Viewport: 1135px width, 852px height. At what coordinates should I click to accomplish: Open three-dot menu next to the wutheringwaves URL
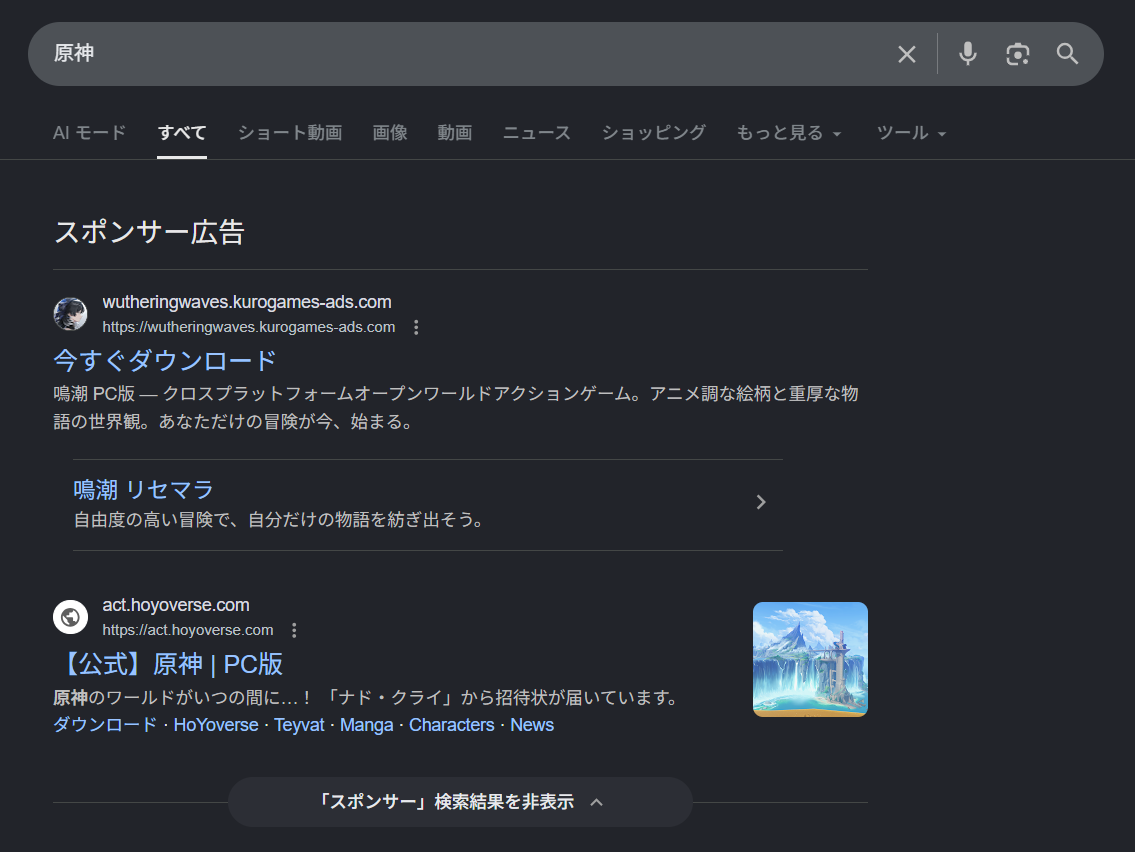(416, 327)
